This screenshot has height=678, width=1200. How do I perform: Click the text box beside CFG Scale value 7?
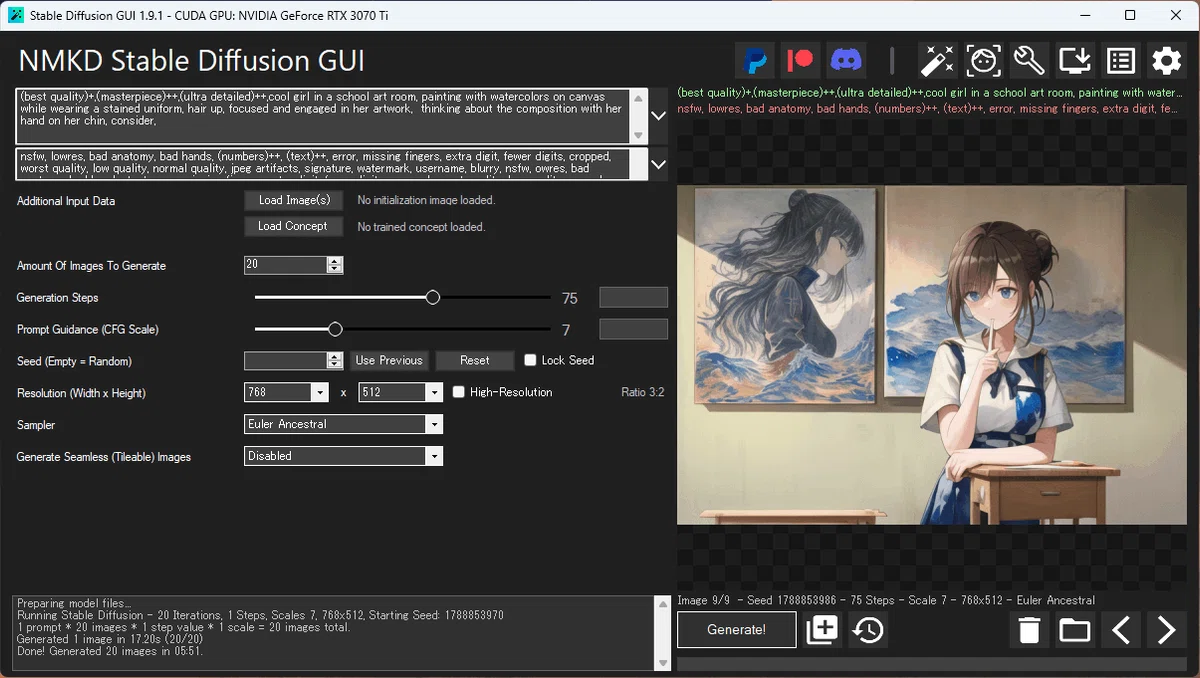(633, 329)
